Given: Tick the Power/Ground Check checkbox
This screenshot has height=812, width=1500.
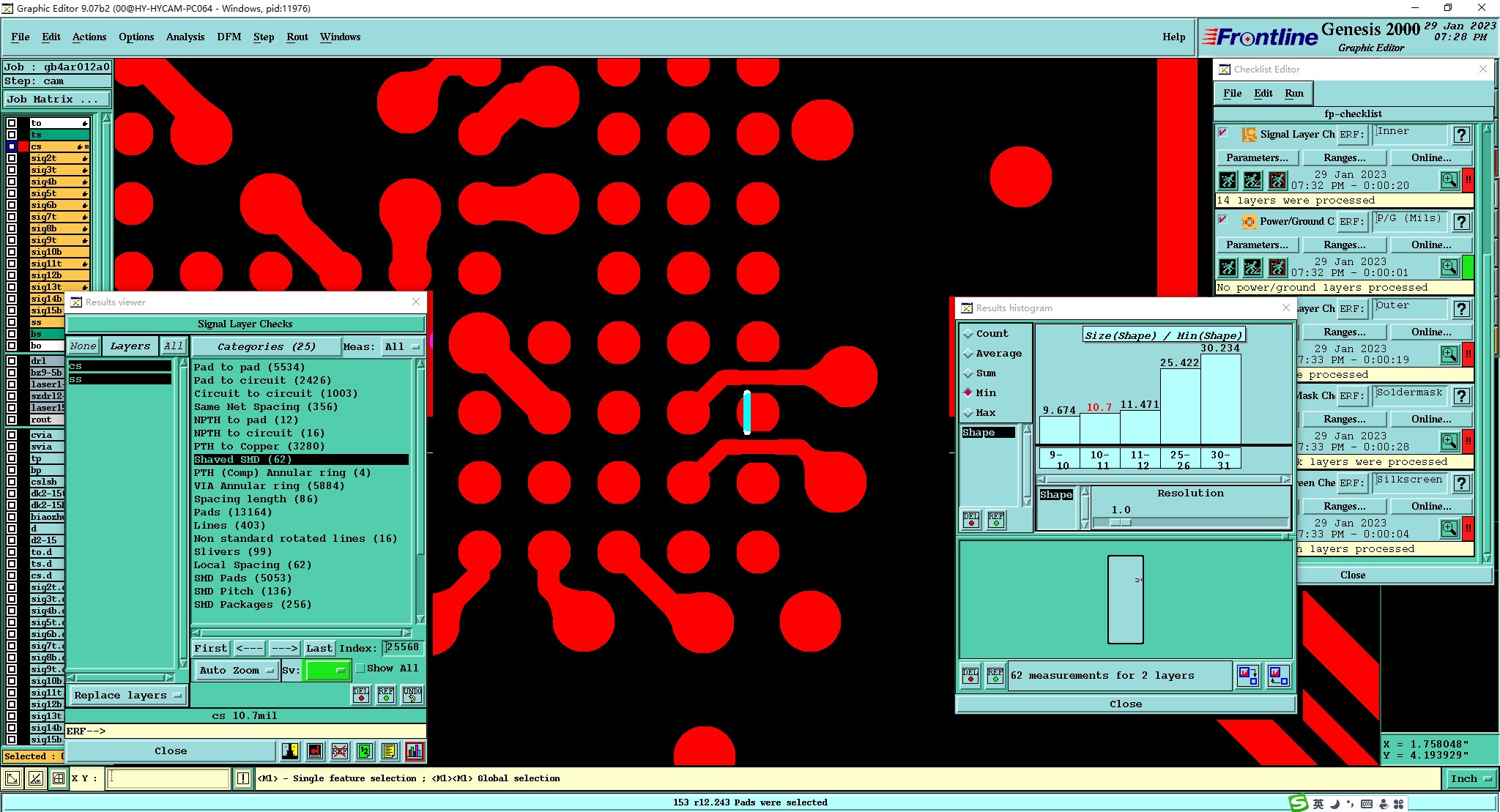Looking at the screenshot, I should (1222, 220).
